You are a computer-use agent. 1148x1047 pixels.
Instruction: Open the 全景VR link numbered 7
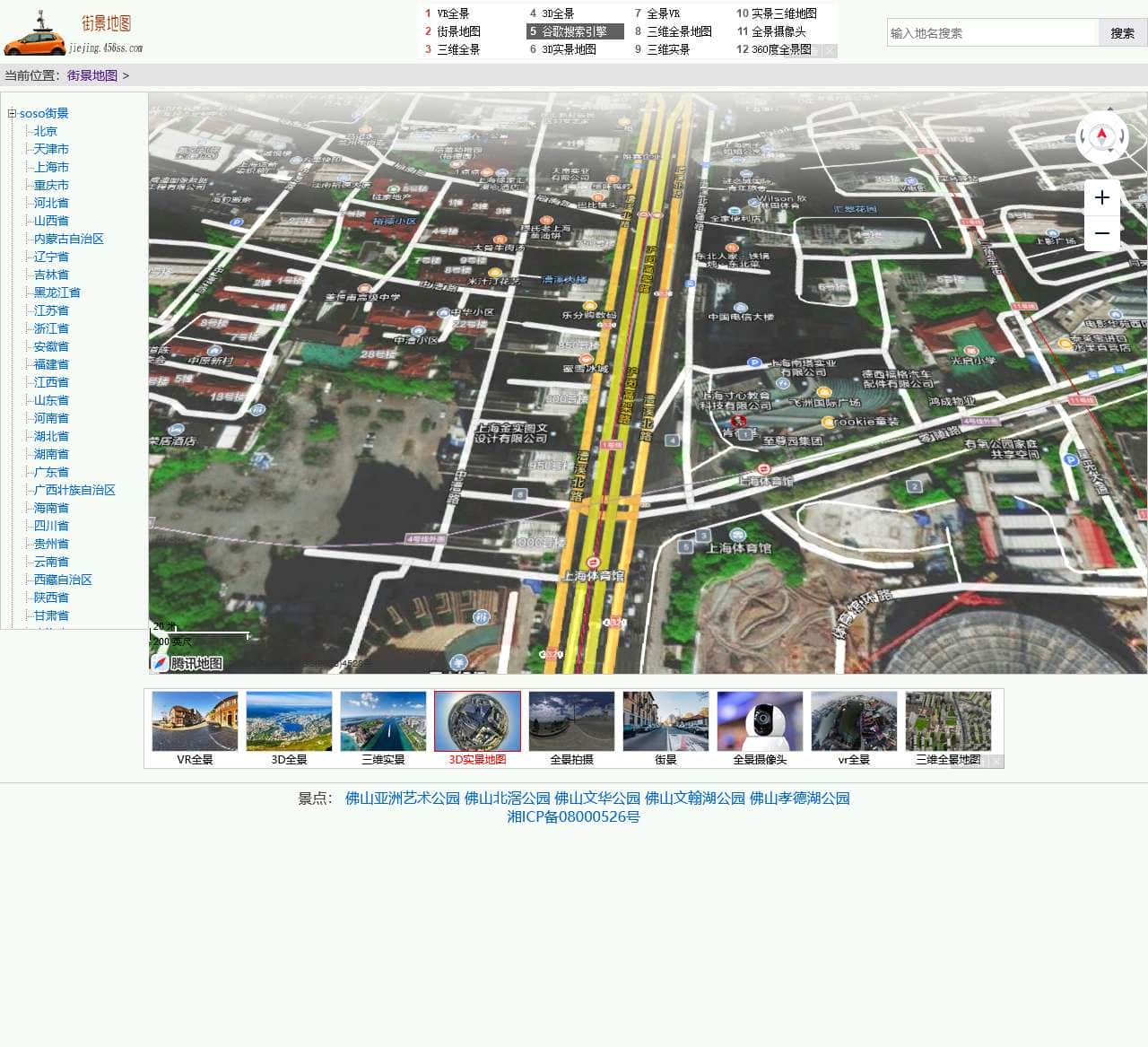[x=663, y=13]
